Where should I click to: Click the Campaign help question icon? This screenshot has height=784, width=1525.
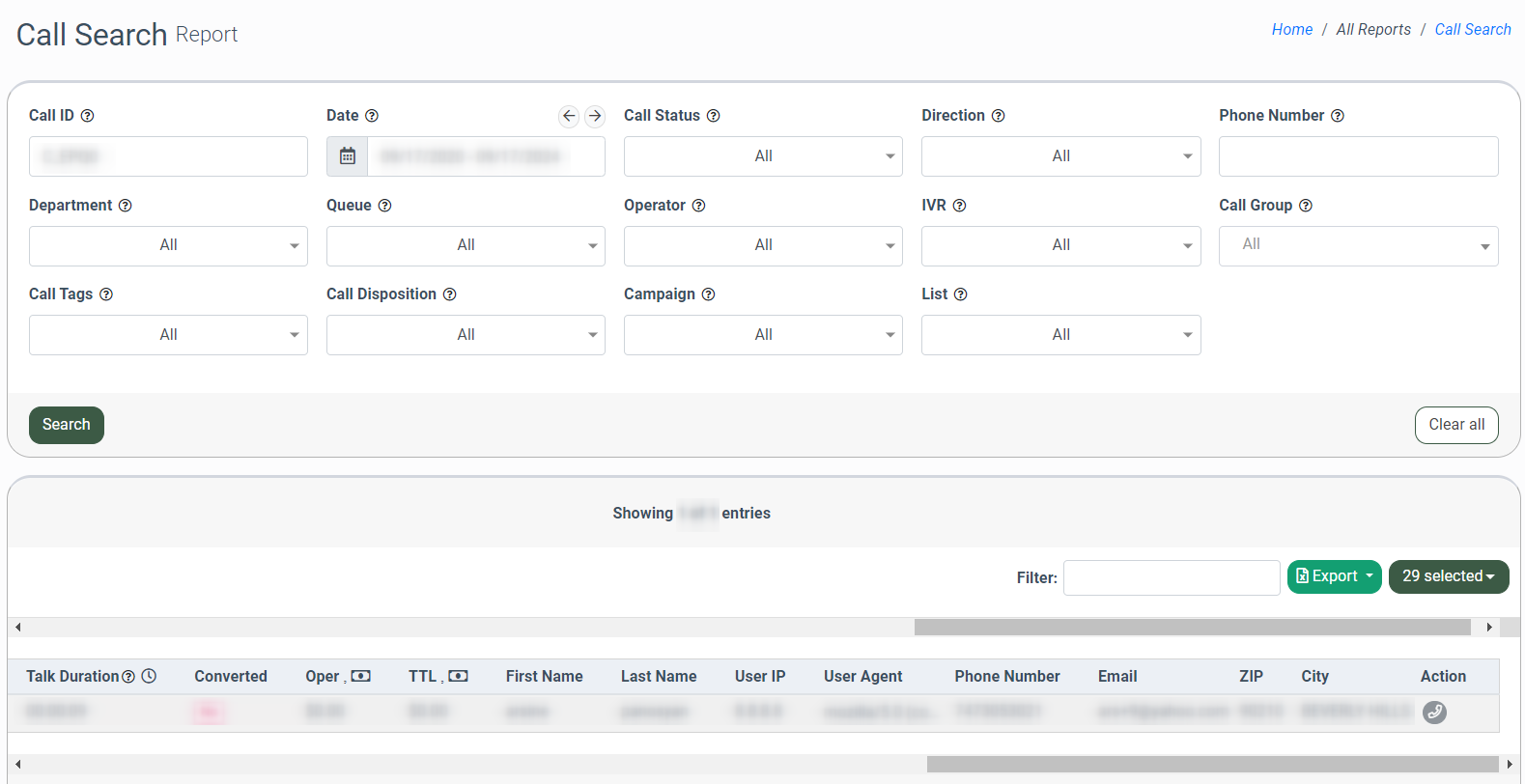pos(708,294)
